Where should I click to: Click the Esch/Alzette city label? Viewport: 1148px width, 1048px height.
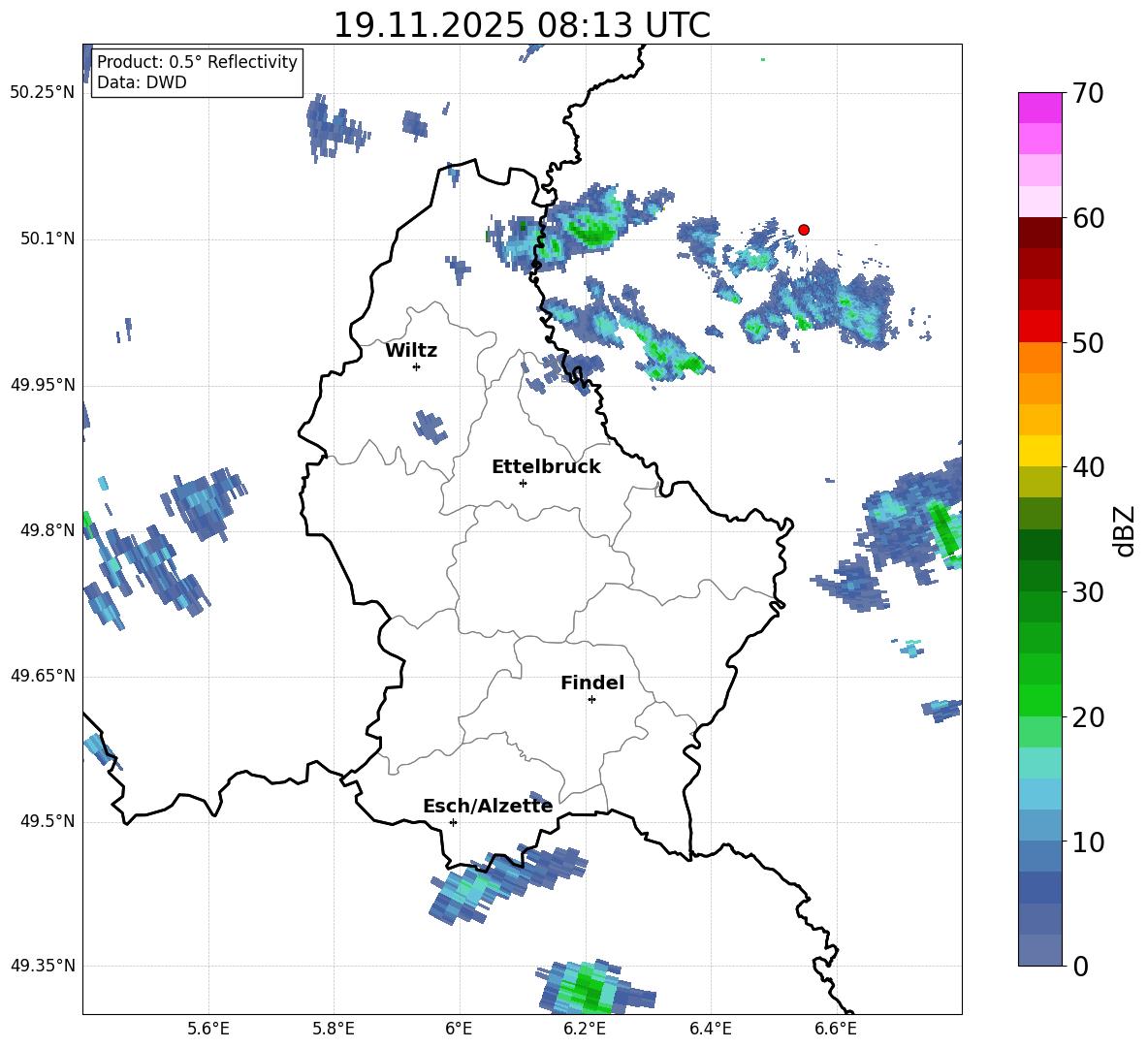(488, 806)
